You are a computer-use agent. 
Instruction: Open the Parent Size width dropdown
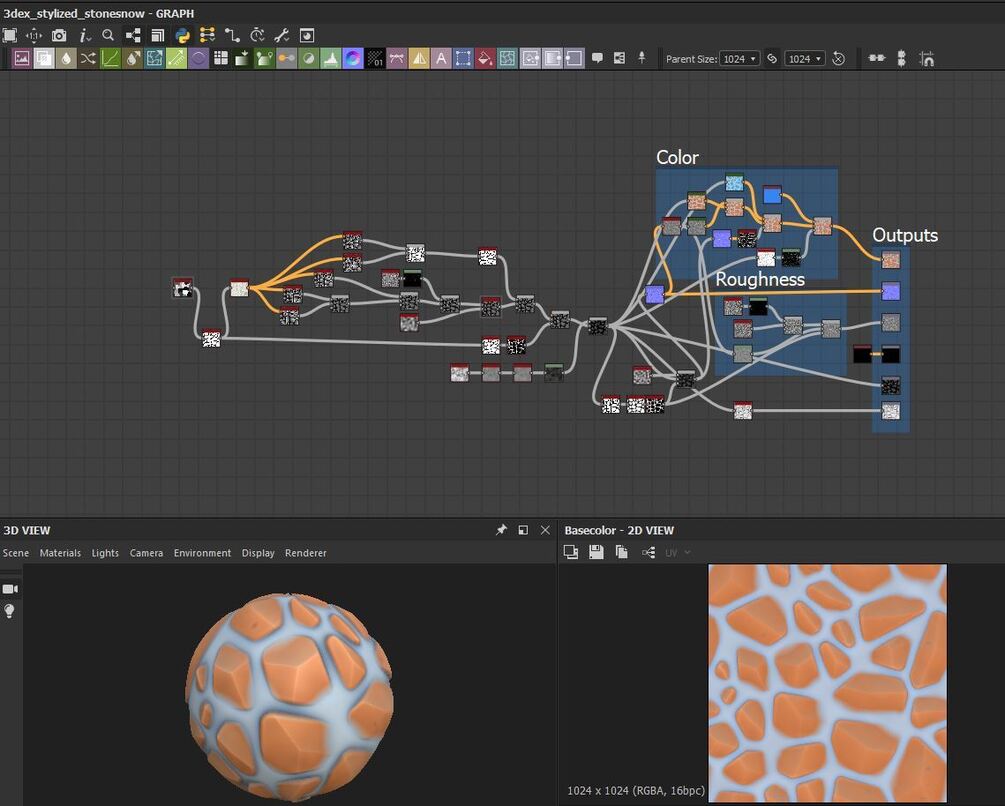tap(739, 59)
